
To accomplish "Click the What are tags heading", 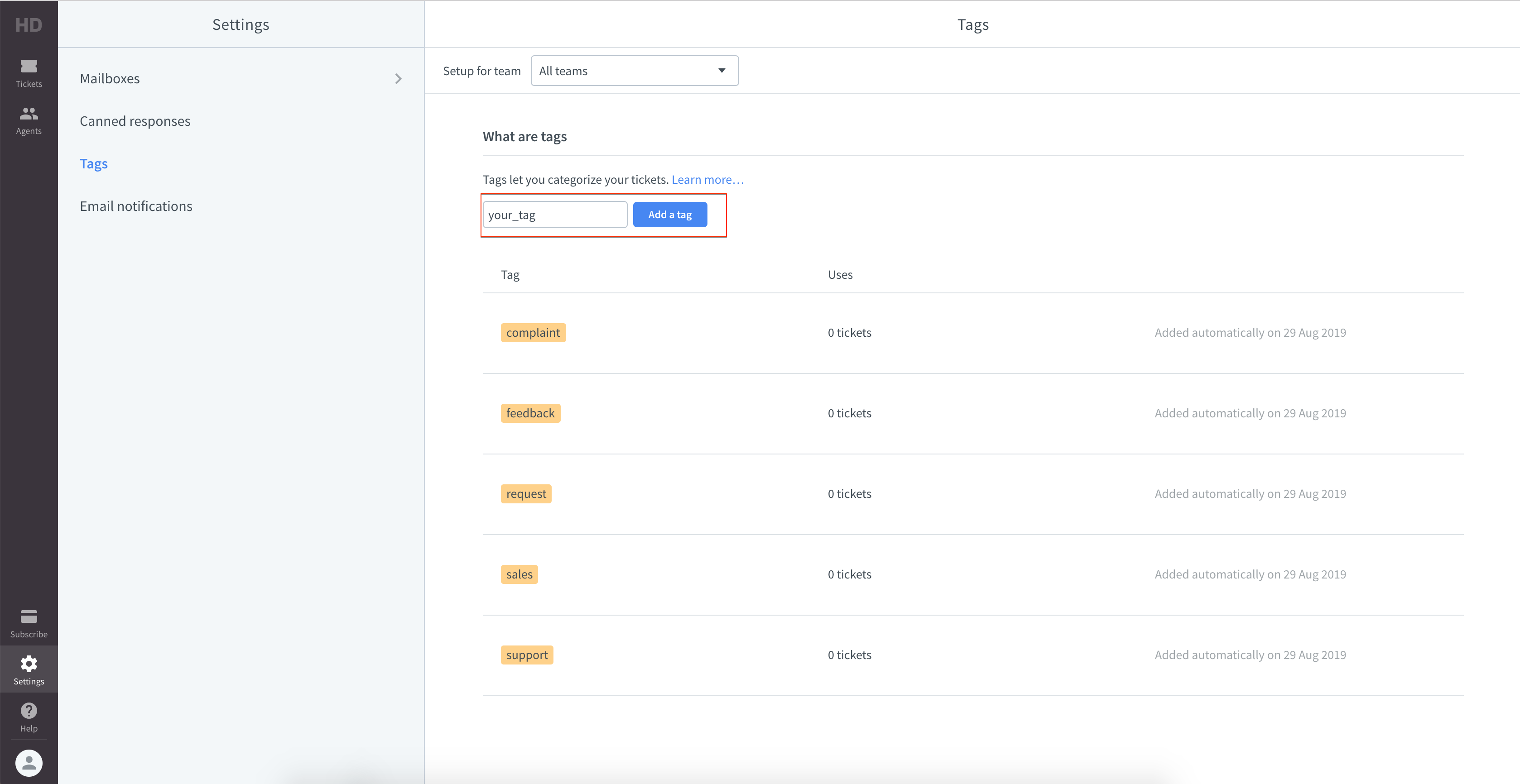I will pos(524,137).
